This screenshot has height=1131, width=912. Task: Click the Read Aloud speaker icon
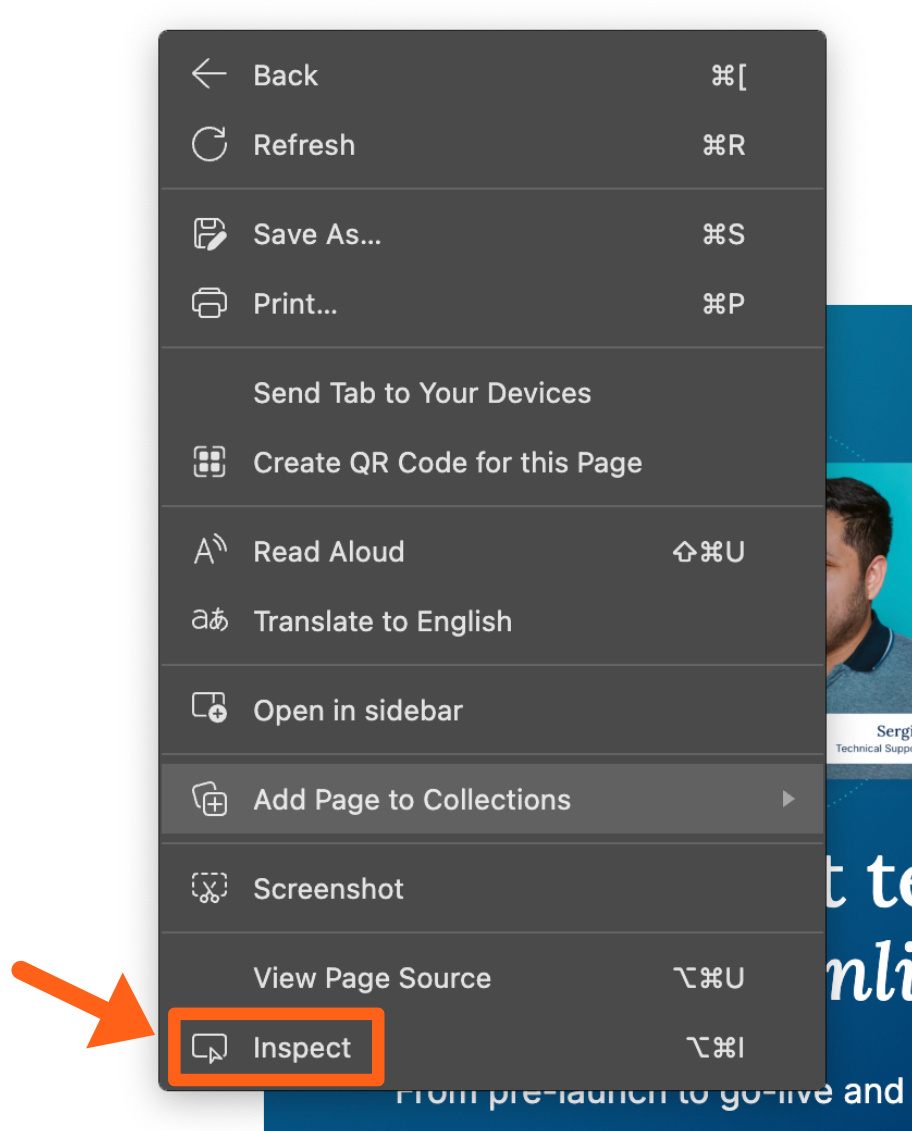(209, 551)
